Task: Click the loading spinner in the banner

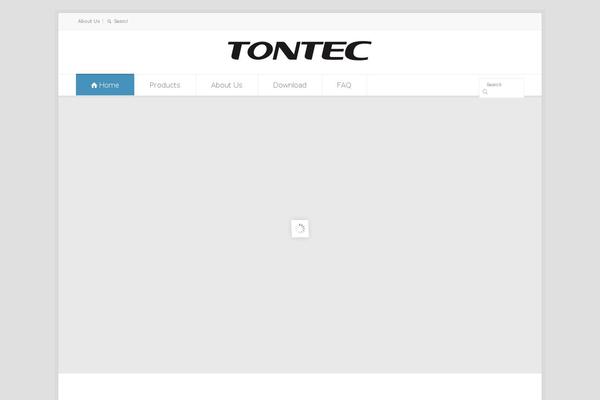Action: point(300,229)
